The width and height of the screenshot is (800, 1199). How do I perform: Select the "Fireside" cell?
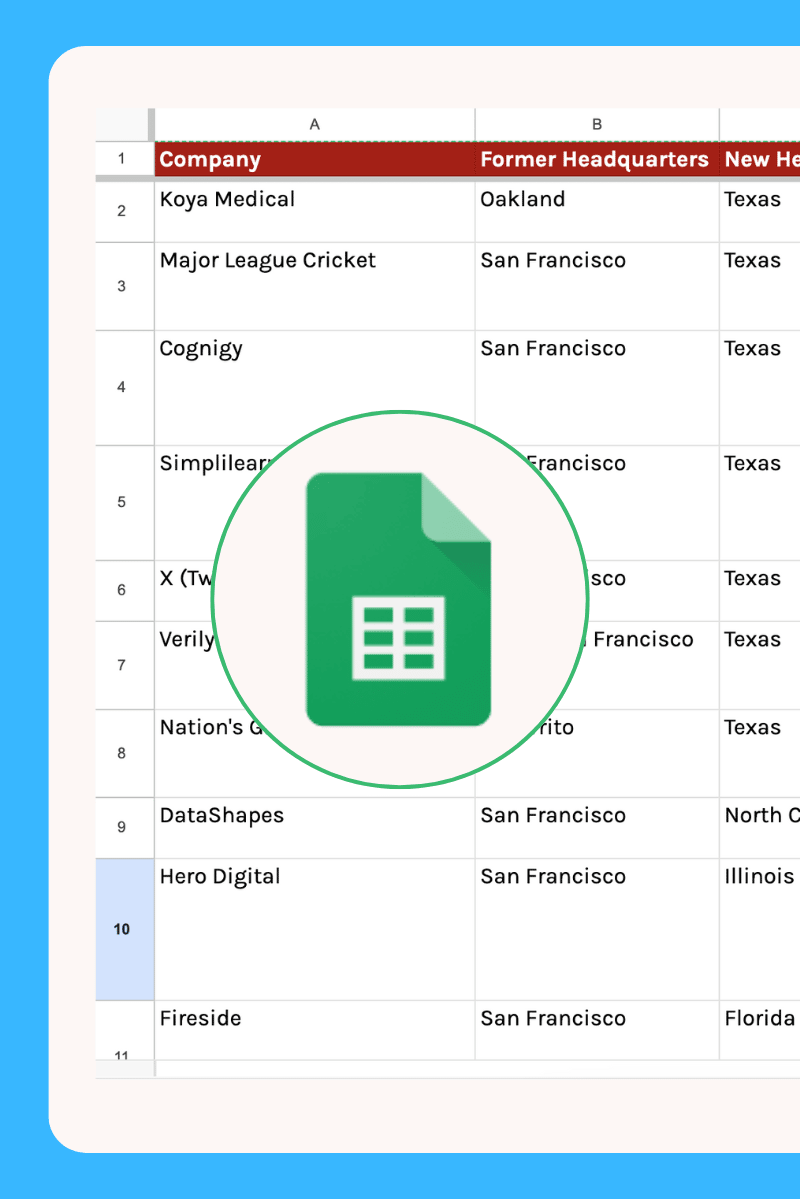point(314,1030)
